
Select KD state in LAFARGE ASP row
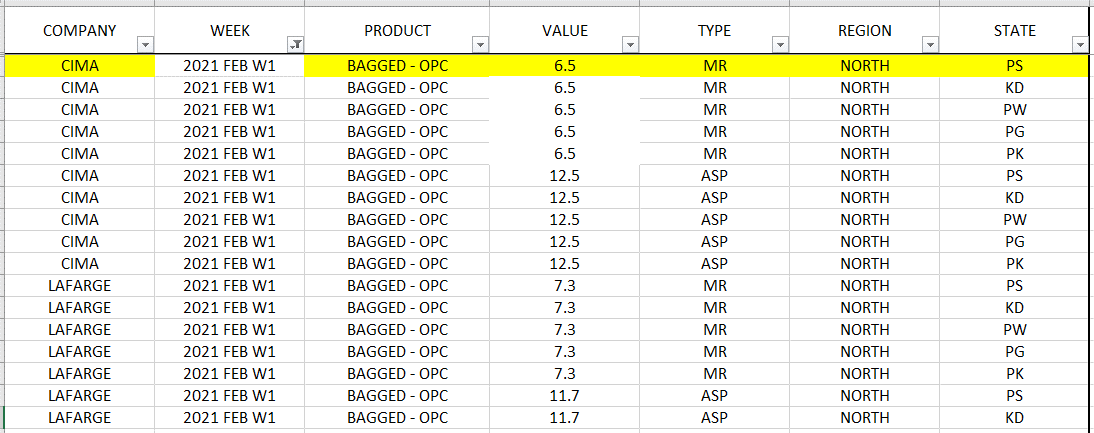1014,418
